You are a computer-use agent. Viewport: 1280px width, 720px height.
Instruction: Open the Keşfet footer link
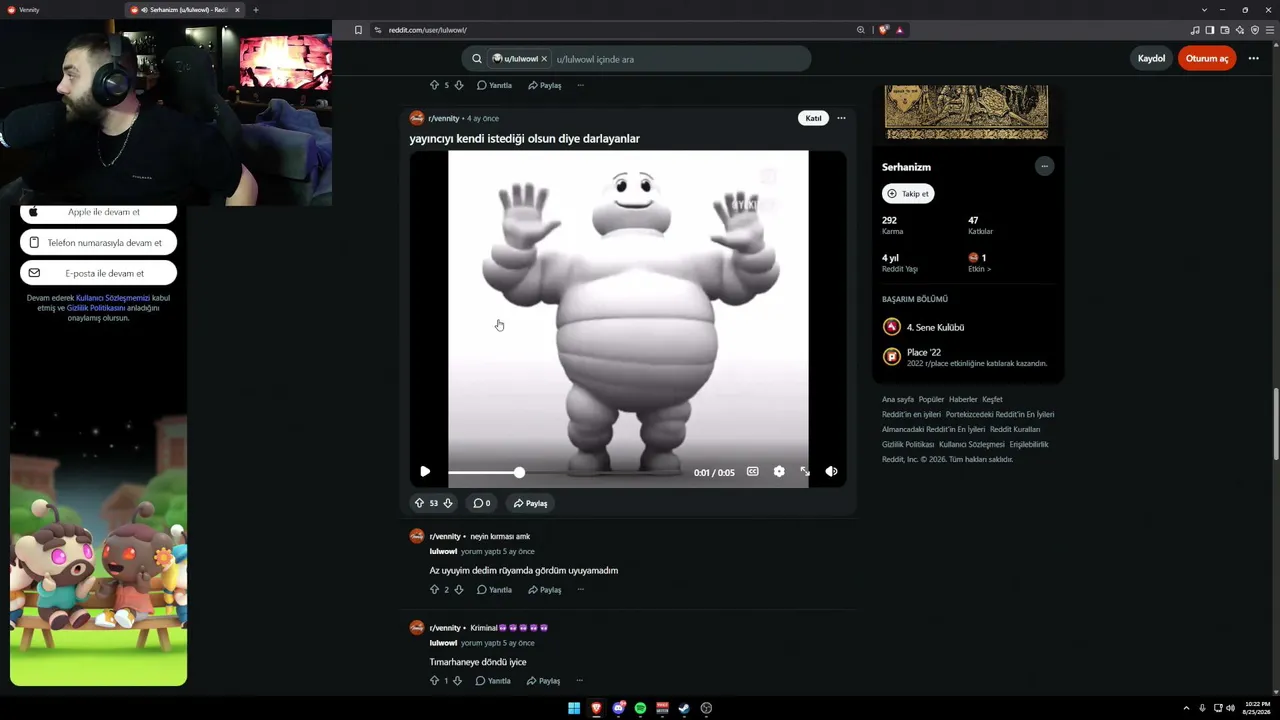[992, 399]
